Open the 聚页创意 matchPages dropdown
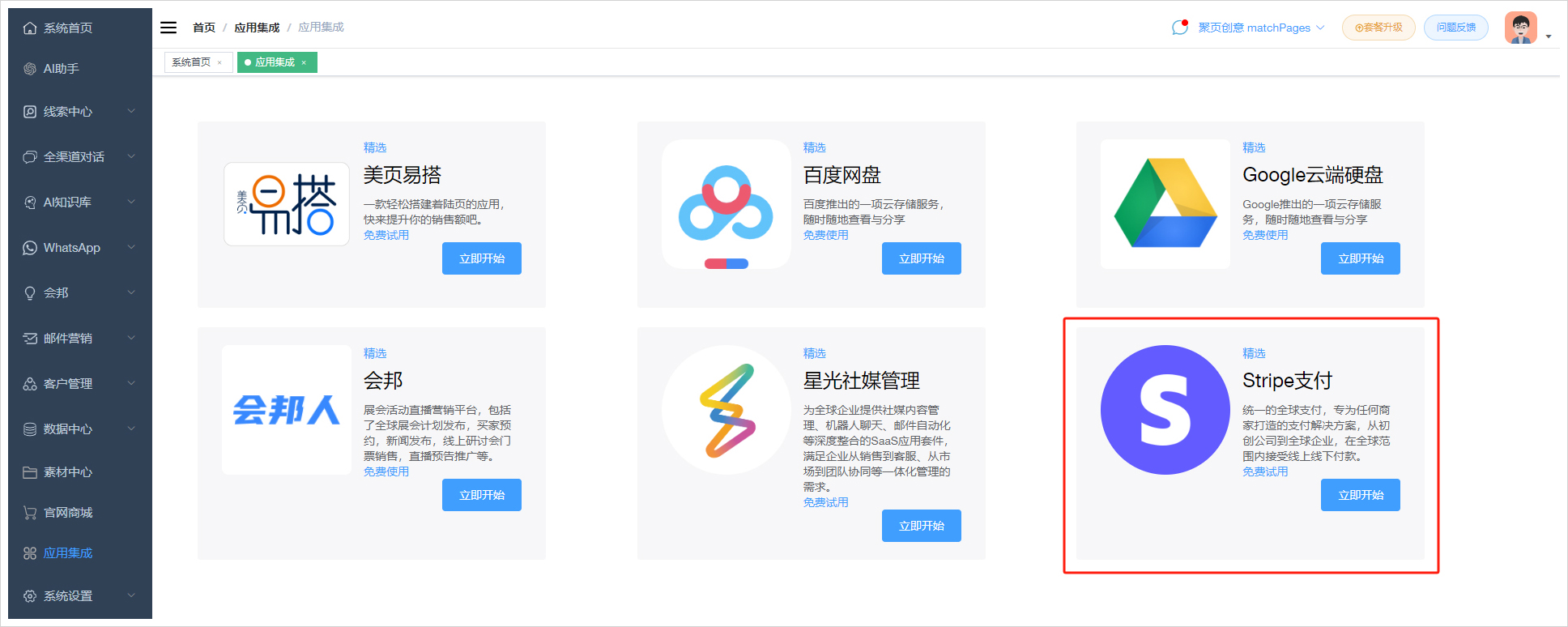The width and height of the screenshot is (1568, 627). pyautogui.click(x=1261, y=28)
